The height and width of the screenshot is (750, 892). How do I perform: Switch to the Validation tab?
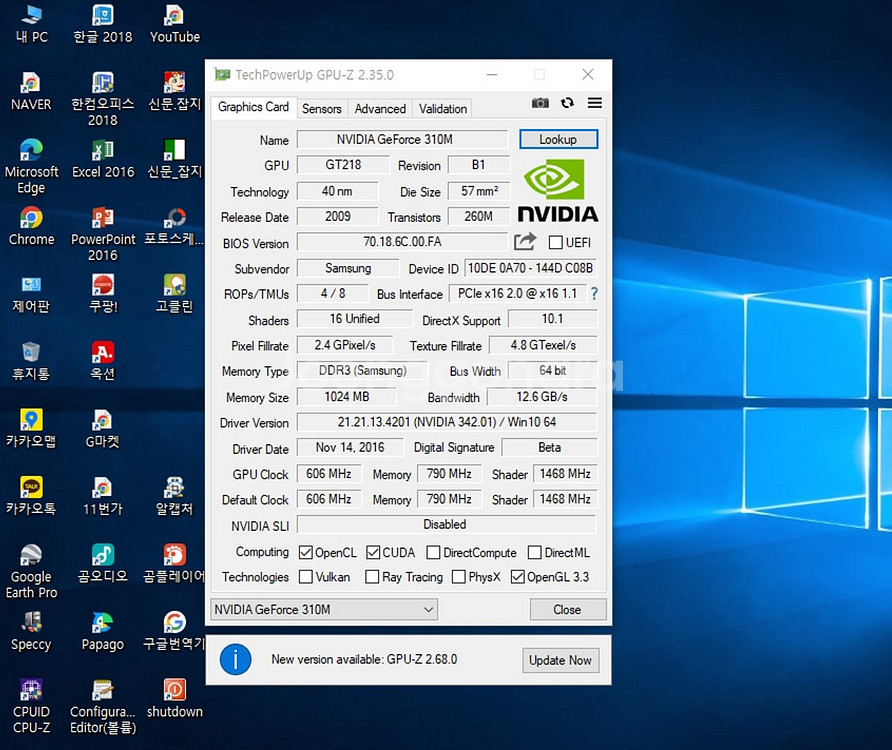[x=443, y=109]
